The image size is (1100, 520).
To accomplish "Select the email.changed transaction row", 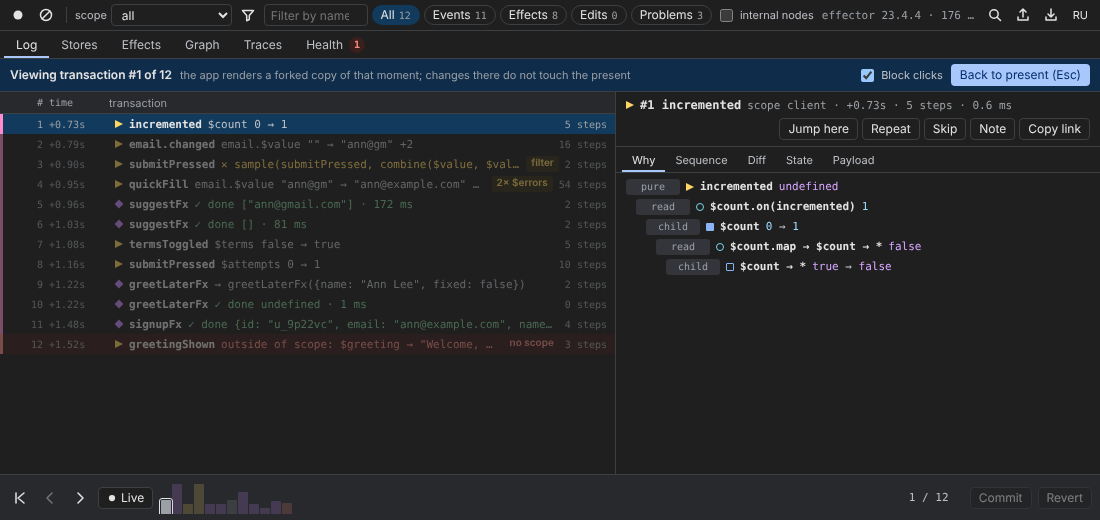I will (x=307, y=145).
